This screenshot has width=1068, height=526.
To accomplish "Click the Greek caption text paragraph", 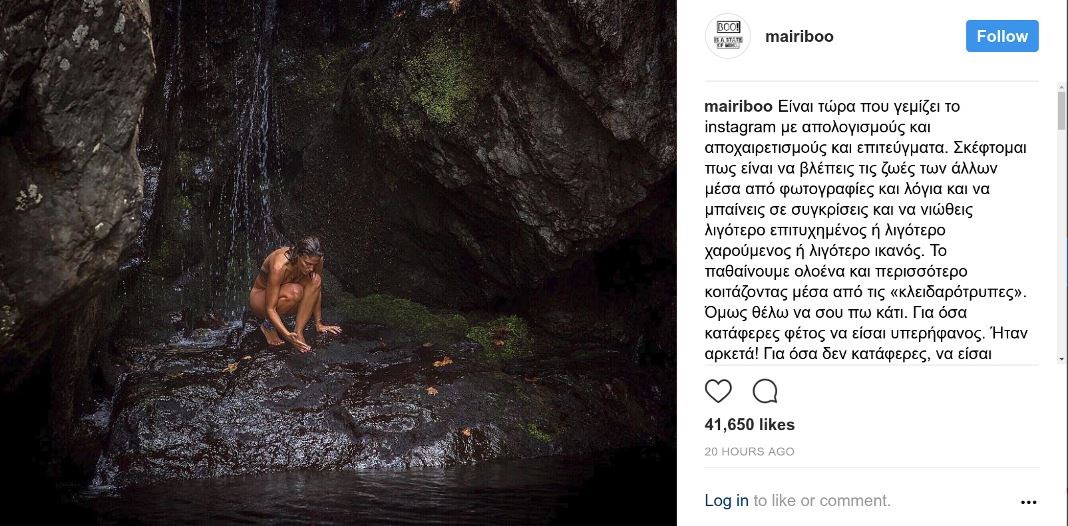I will (x=865, y=230).
